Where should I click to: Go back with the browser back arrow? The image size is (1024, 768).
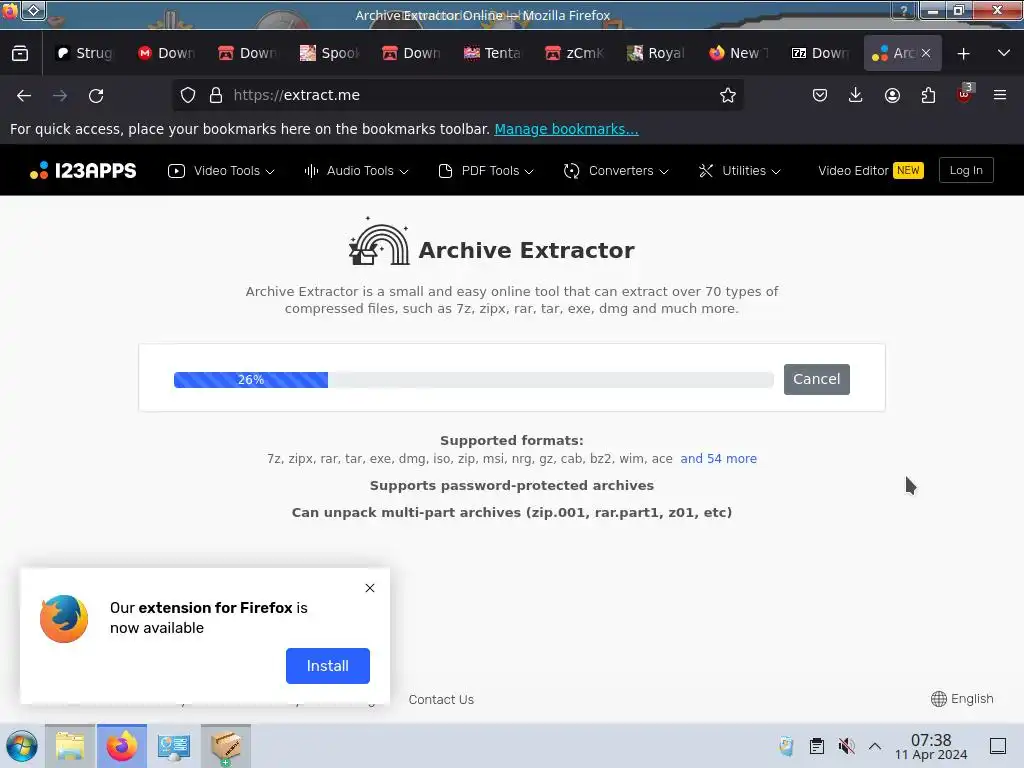pos(24,95)
